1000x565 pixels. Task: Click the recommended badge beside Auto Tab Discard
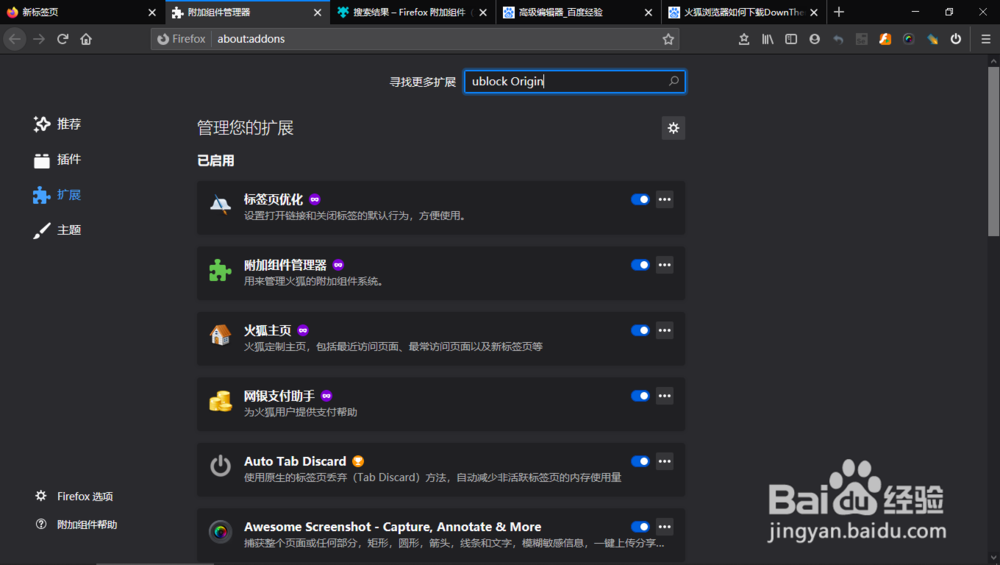click(x=358, y=461)
